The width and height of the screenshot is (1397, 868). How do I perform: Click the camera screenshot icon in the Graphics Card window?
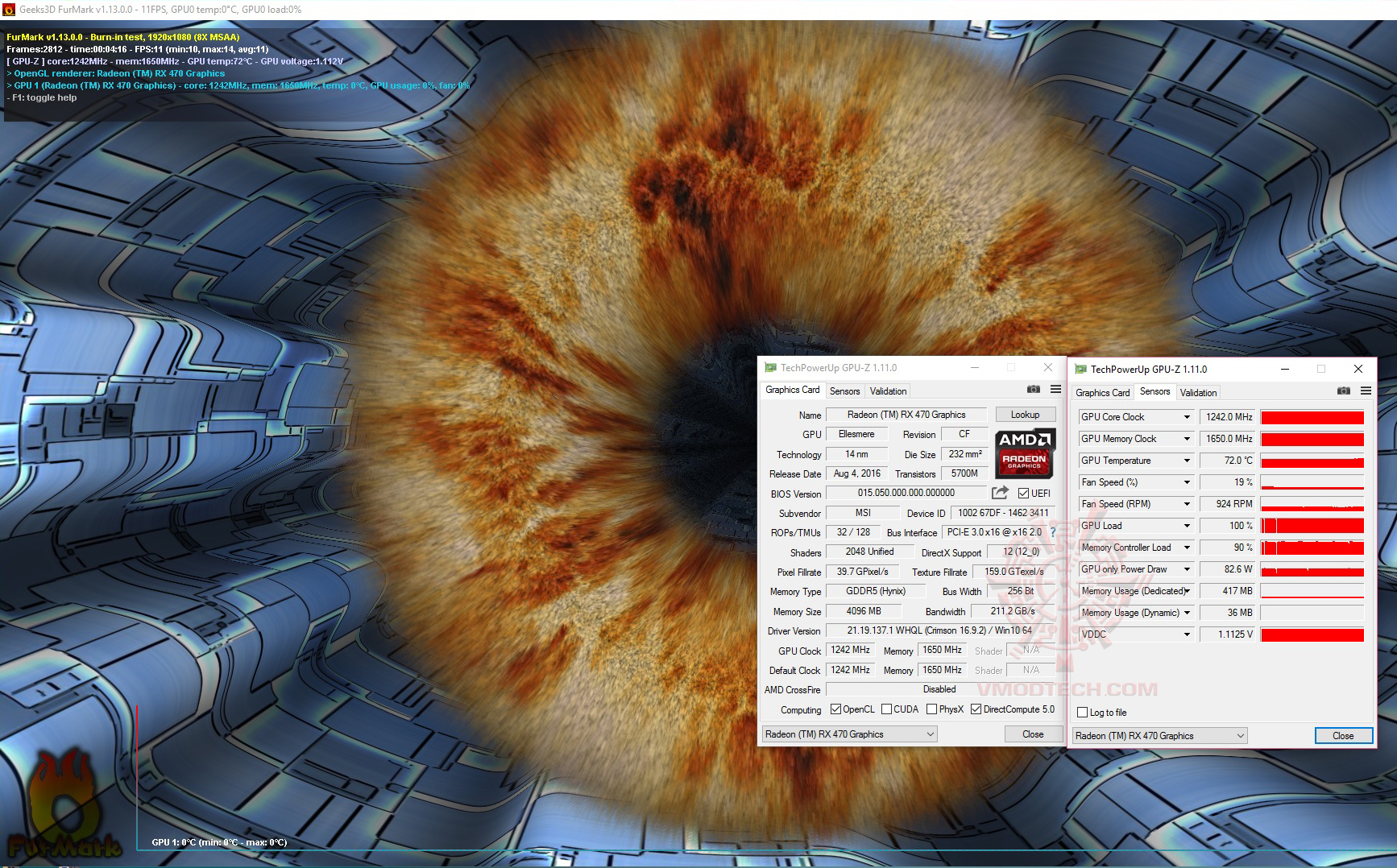1033,390
